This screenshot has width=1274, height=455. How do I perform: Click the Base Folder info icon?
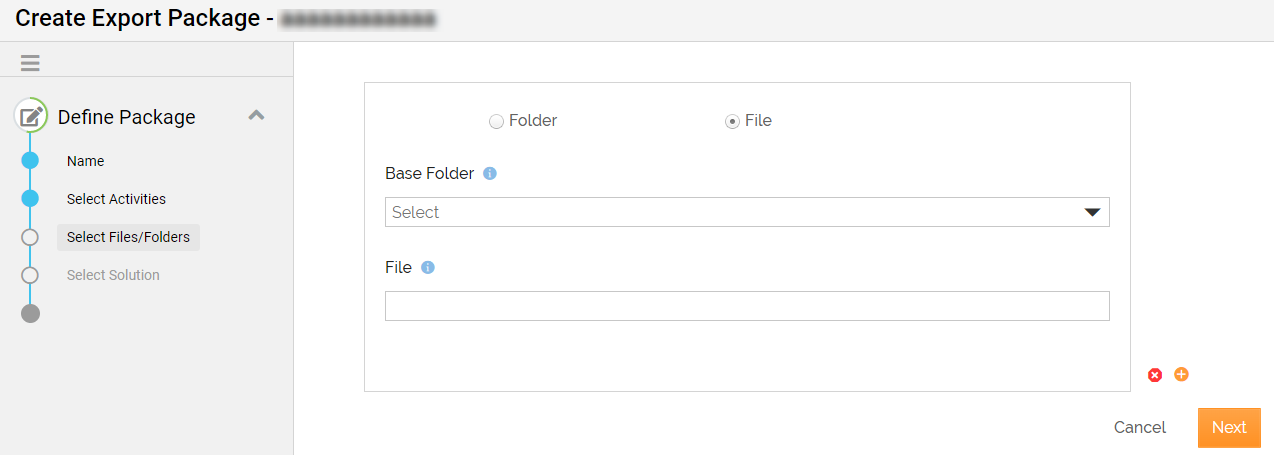(490, 173)
